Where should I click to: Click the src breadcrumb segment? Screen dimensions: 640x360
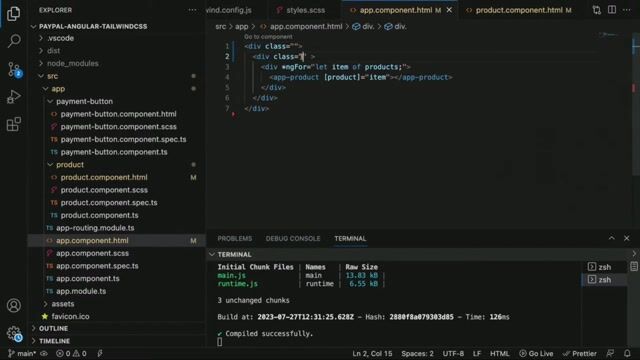point(220,27)
